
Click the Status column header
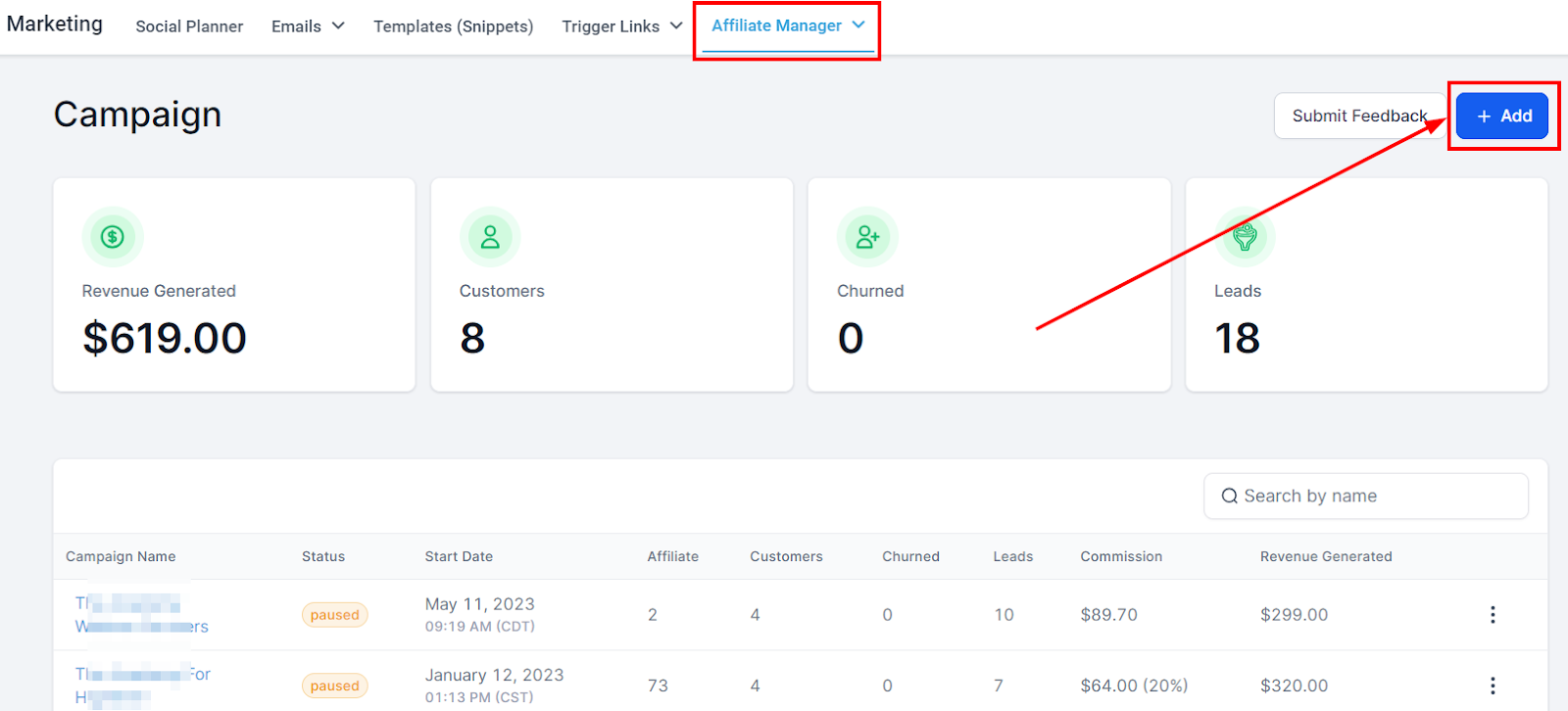(323, 556)
